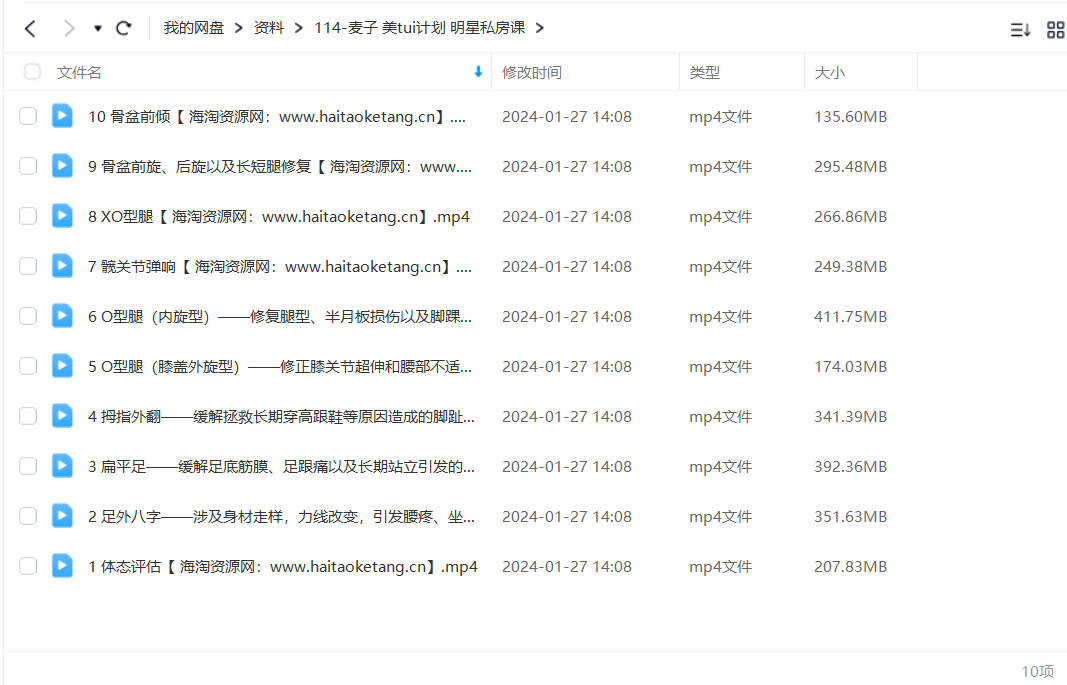Check the box for 10 骨盆前倾 file
Image resolution: width=1067 pixels, height=685 pixels.
pos(28,116)
